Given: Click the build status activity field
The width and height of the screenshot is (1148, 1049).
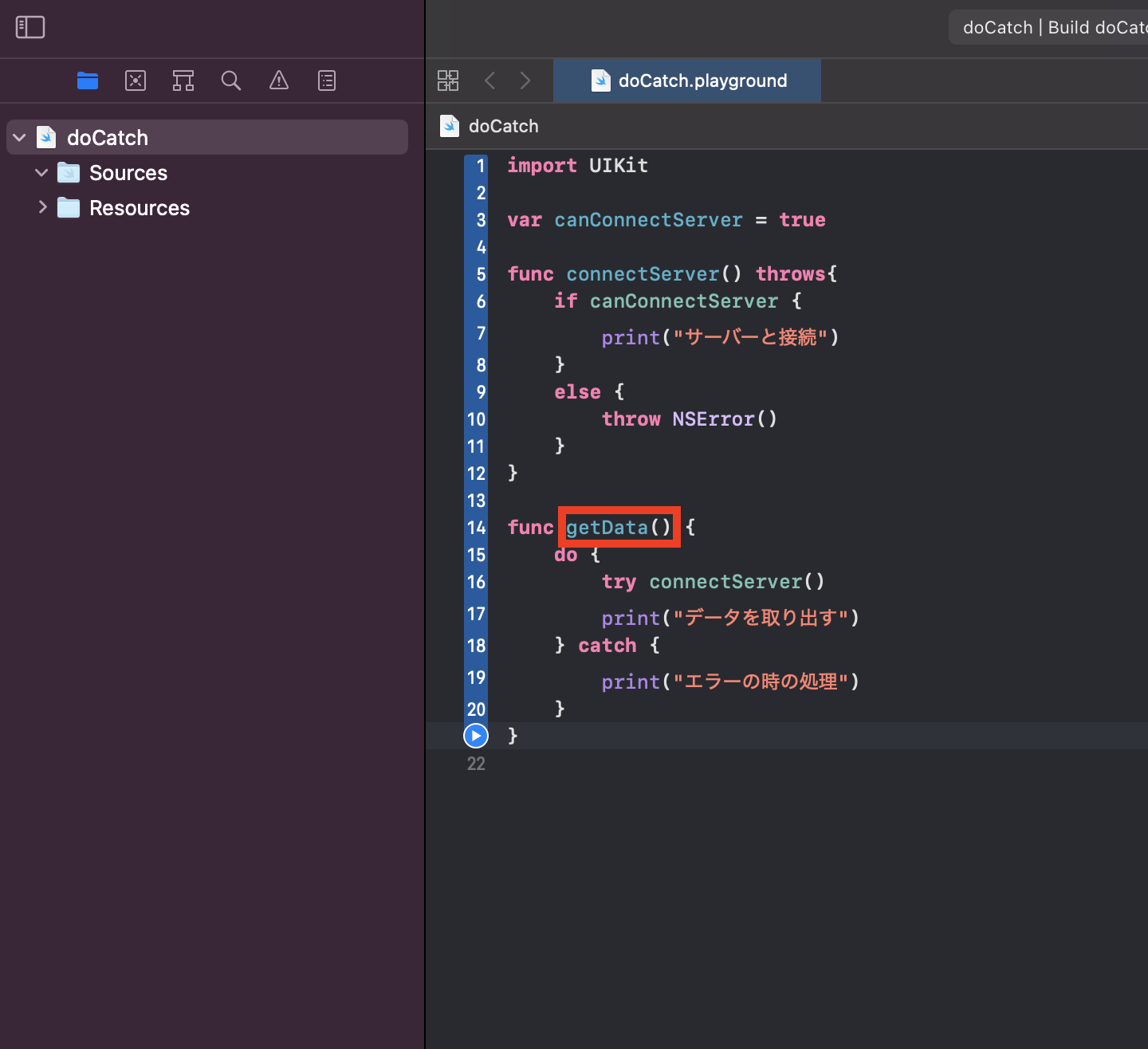Looking at the screenshot, I should [1048, 27].
